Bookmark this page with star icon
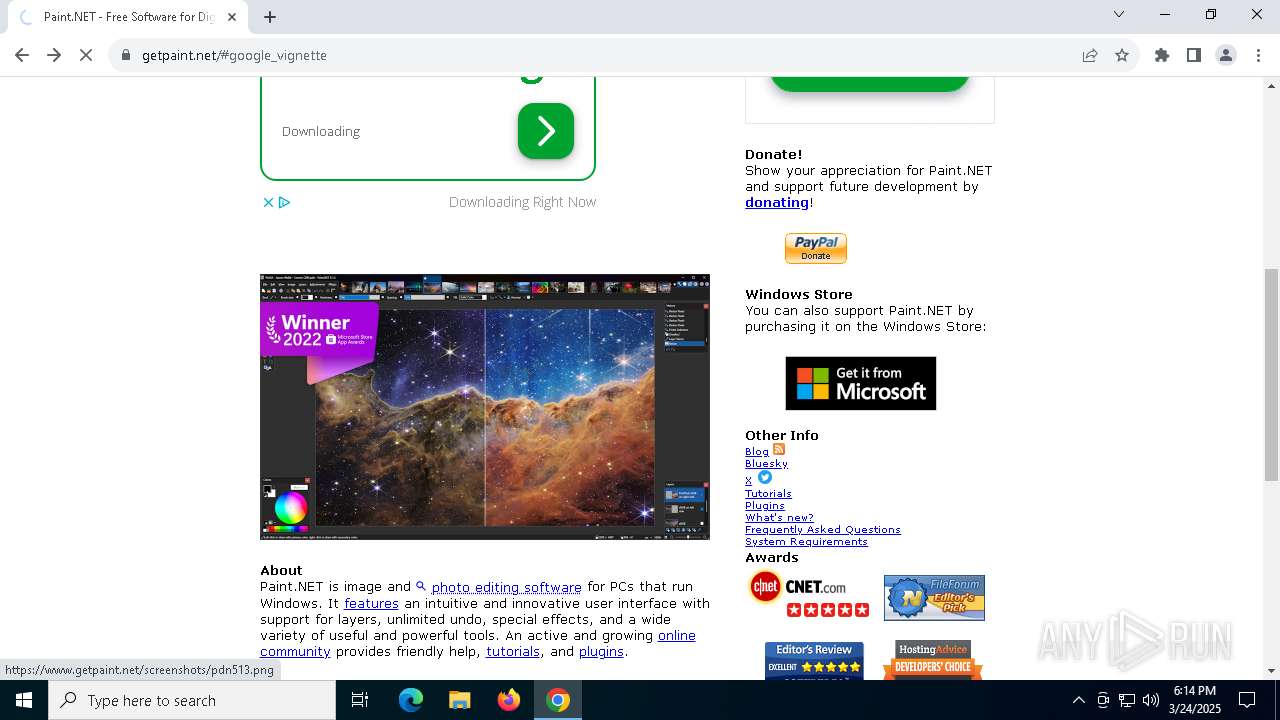Image resolution: width=1280 pixels, height=720 pixels. click(x=1122, y=55)
